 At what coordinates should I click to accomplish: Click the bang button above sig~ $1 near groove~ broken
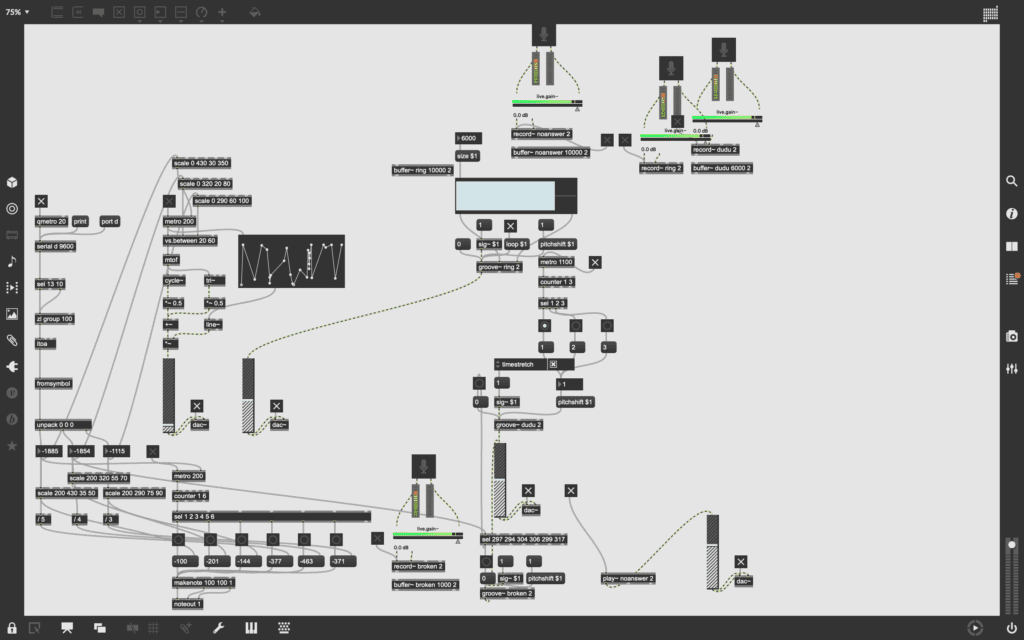point(486,562)
